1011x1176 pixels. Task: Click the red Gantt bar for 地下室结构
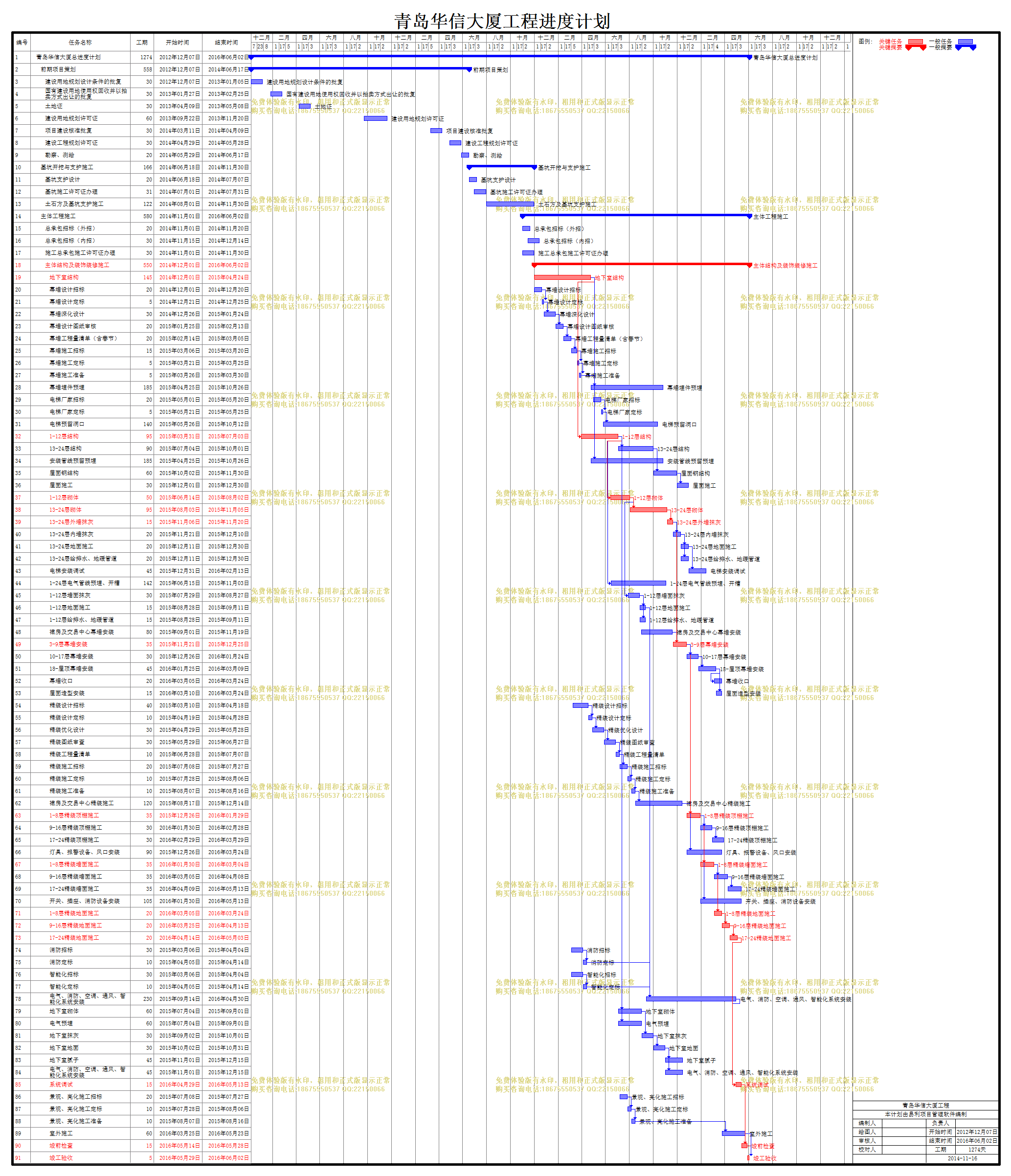pyautogui.click(x=562, y=277)
